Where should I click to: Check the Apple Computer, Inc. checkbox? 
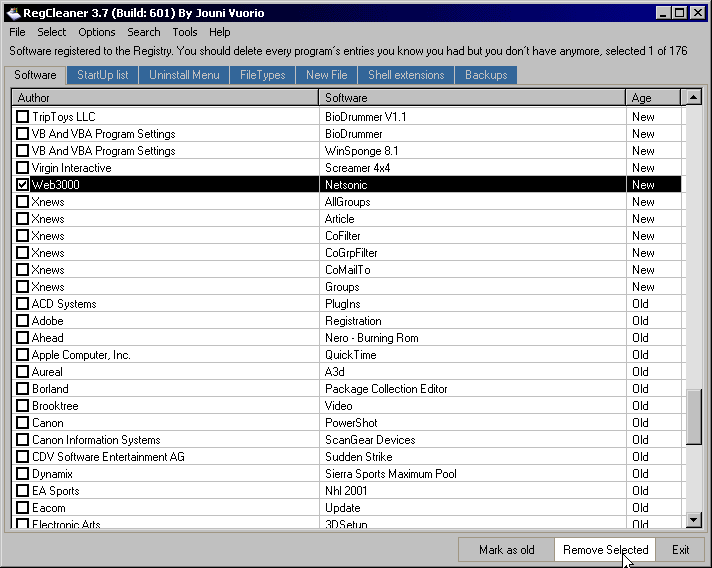[22, 355]
